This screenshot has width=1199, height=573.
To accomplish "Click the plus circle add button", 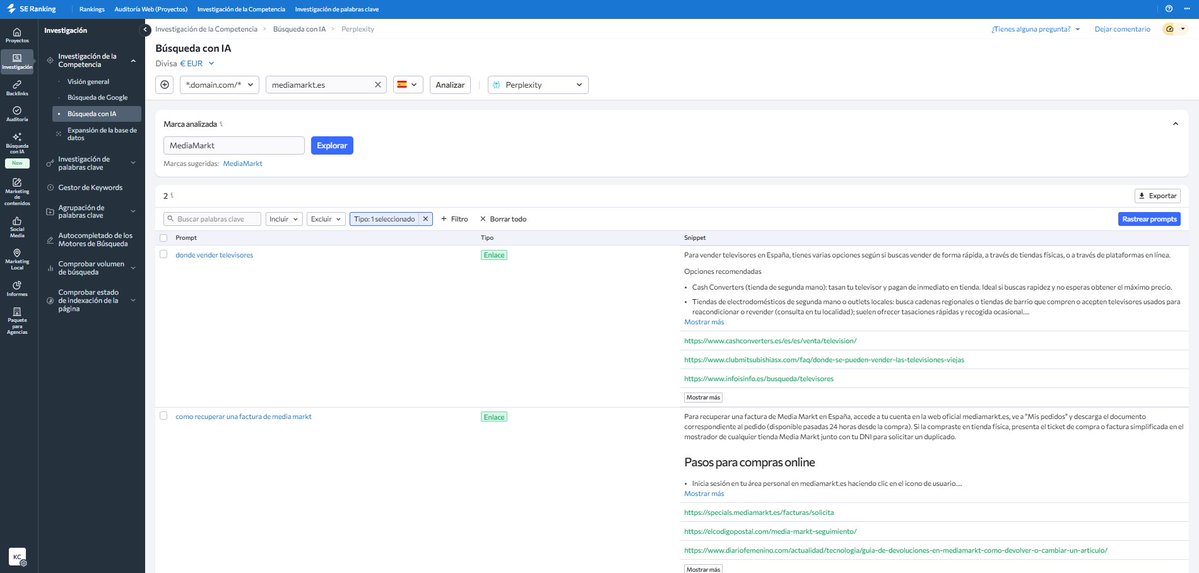I will [x=164, y=85].
